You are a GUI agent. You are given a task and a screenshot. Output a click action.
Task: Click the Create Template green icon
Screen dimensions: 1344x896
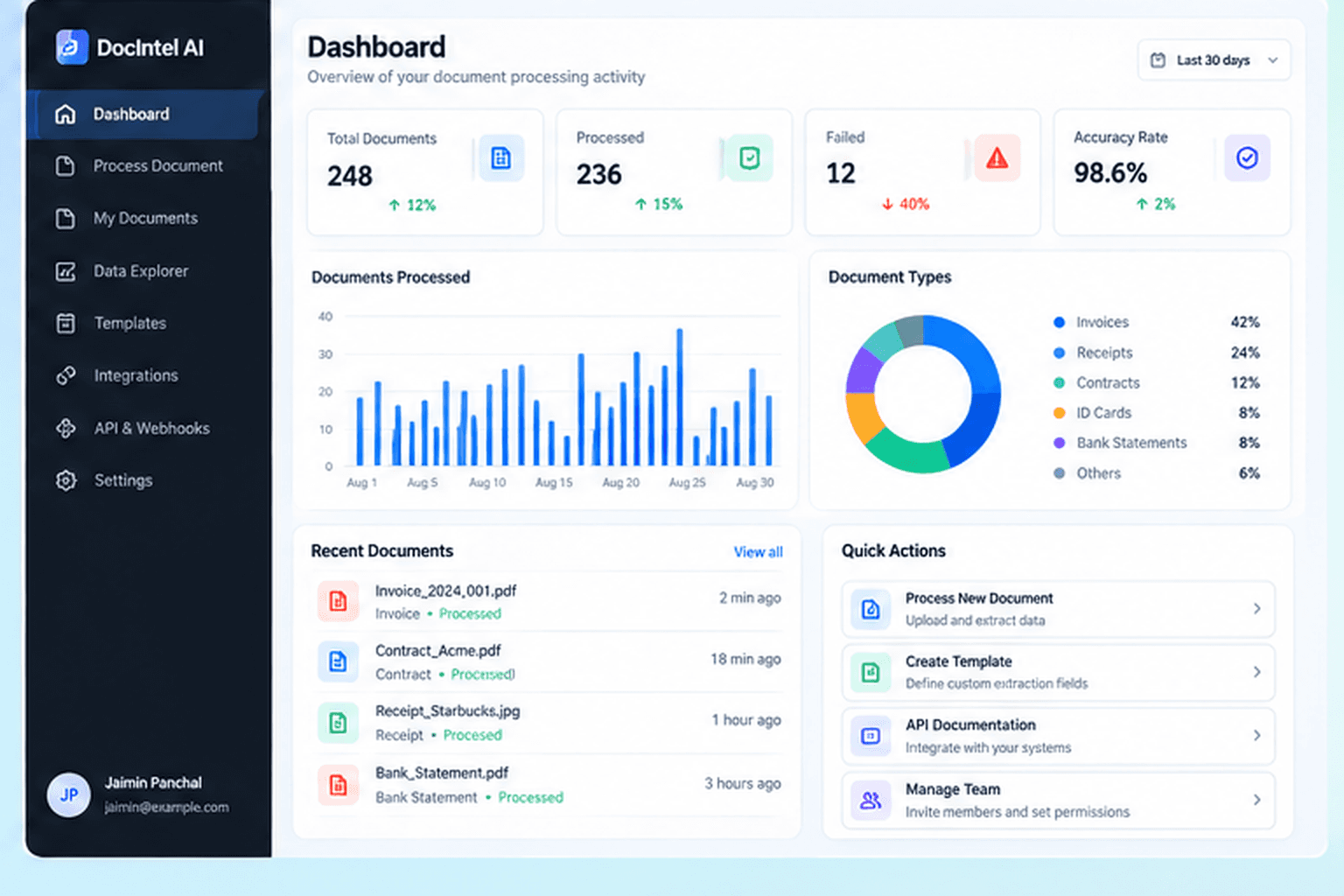[x=871, y=672]
